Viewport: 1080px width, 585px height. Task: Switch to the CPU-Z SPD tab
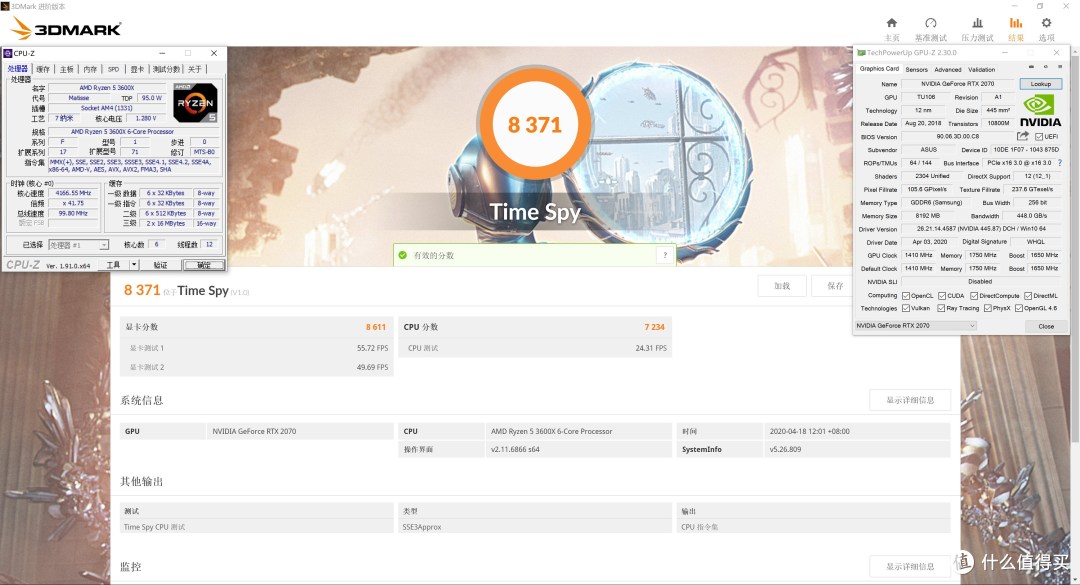point(114,69)
